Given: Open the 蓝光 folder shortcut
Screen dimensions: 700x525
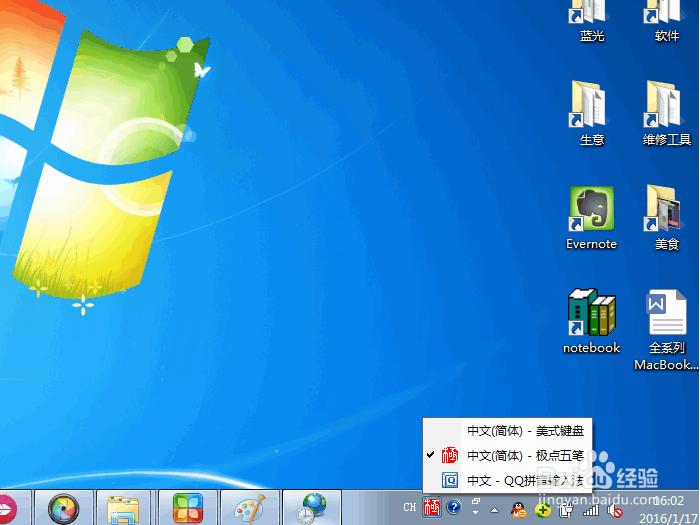Looking at the screenshot, I should (591, 20).
